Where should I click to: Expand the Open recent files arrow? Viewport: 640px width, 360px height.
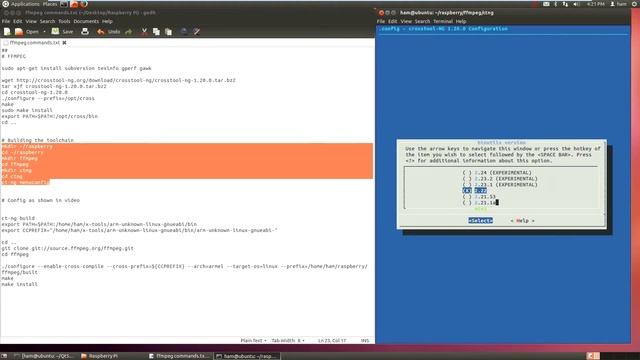[44, 31]
